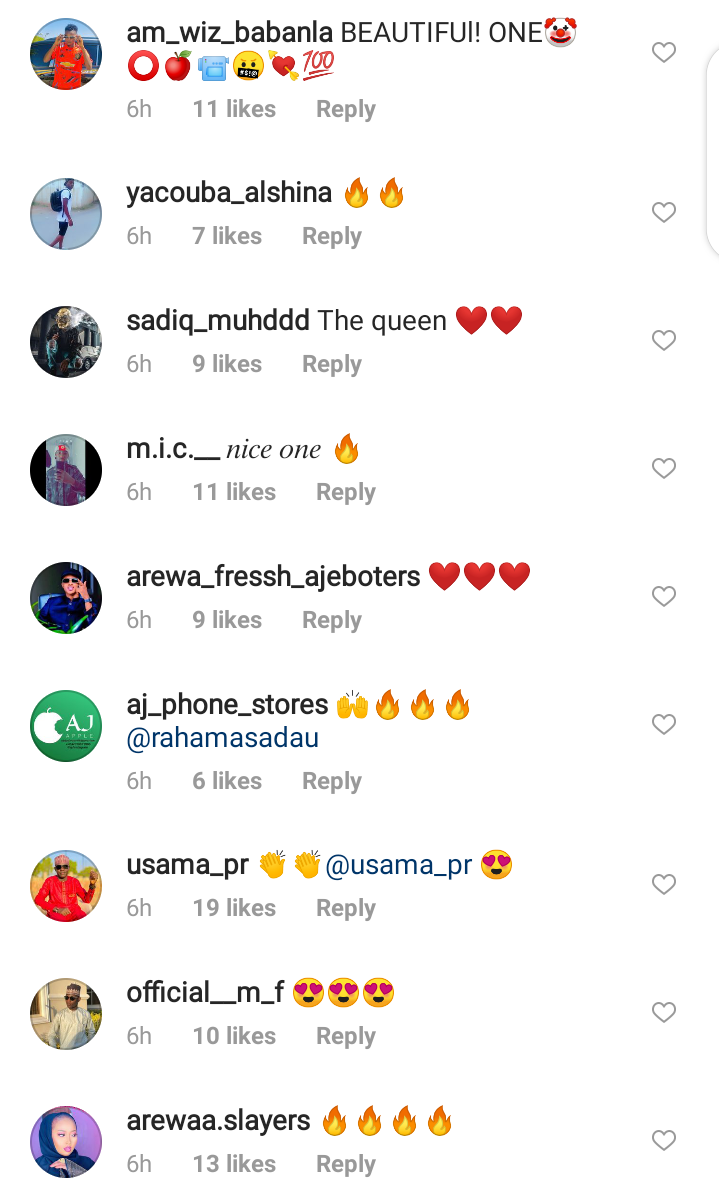Reply to the m.i.c.__ comment
Viewport: 719px width, 1182px height.
tap(345, 492)
